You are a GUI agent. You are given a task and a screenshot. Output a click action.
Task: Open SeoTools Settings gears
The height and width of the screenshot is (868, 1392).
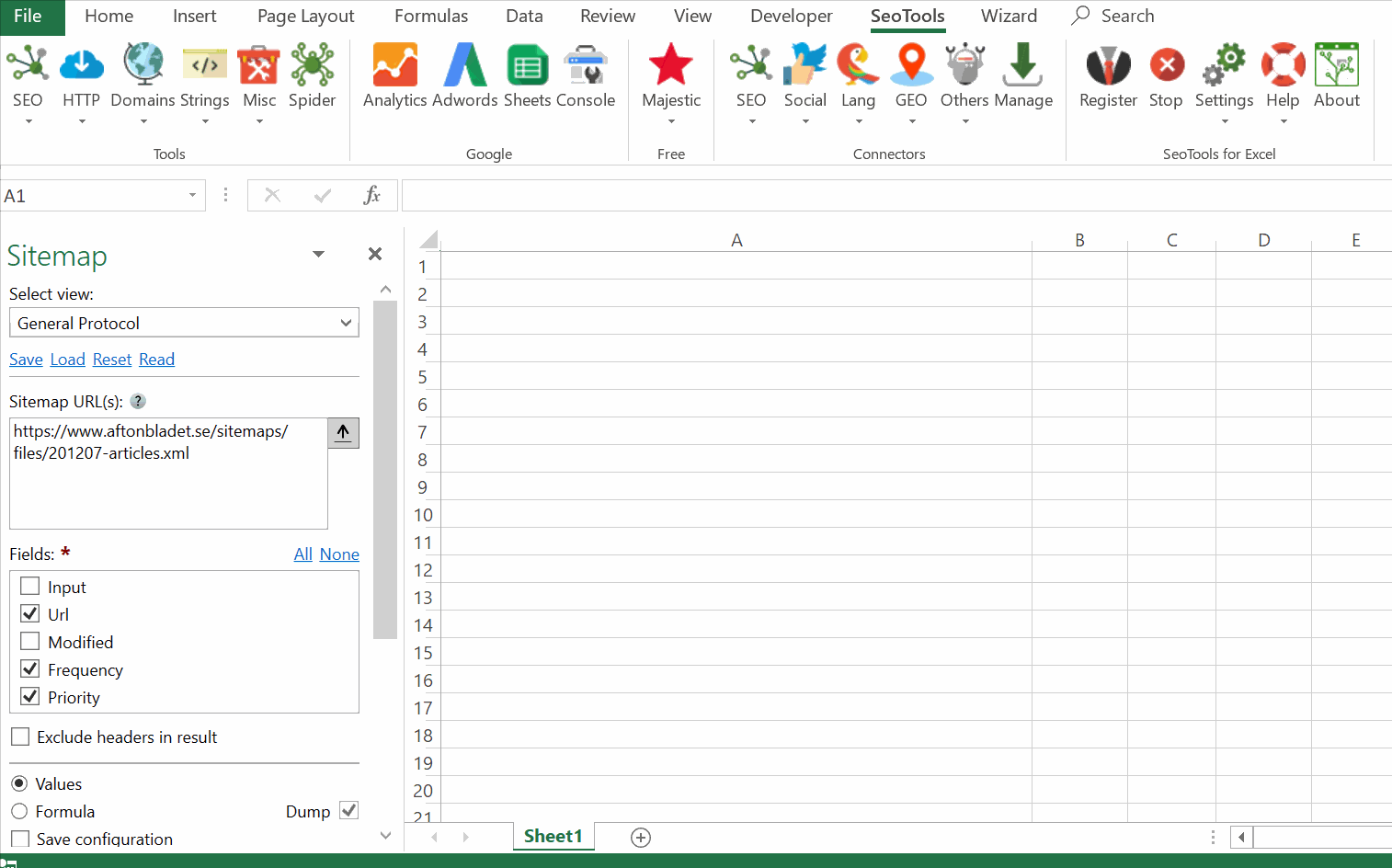point(1225,65)
